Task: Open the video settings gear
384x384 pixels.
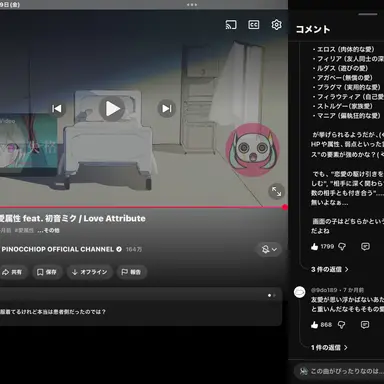Action: click(x=276, y=25)
